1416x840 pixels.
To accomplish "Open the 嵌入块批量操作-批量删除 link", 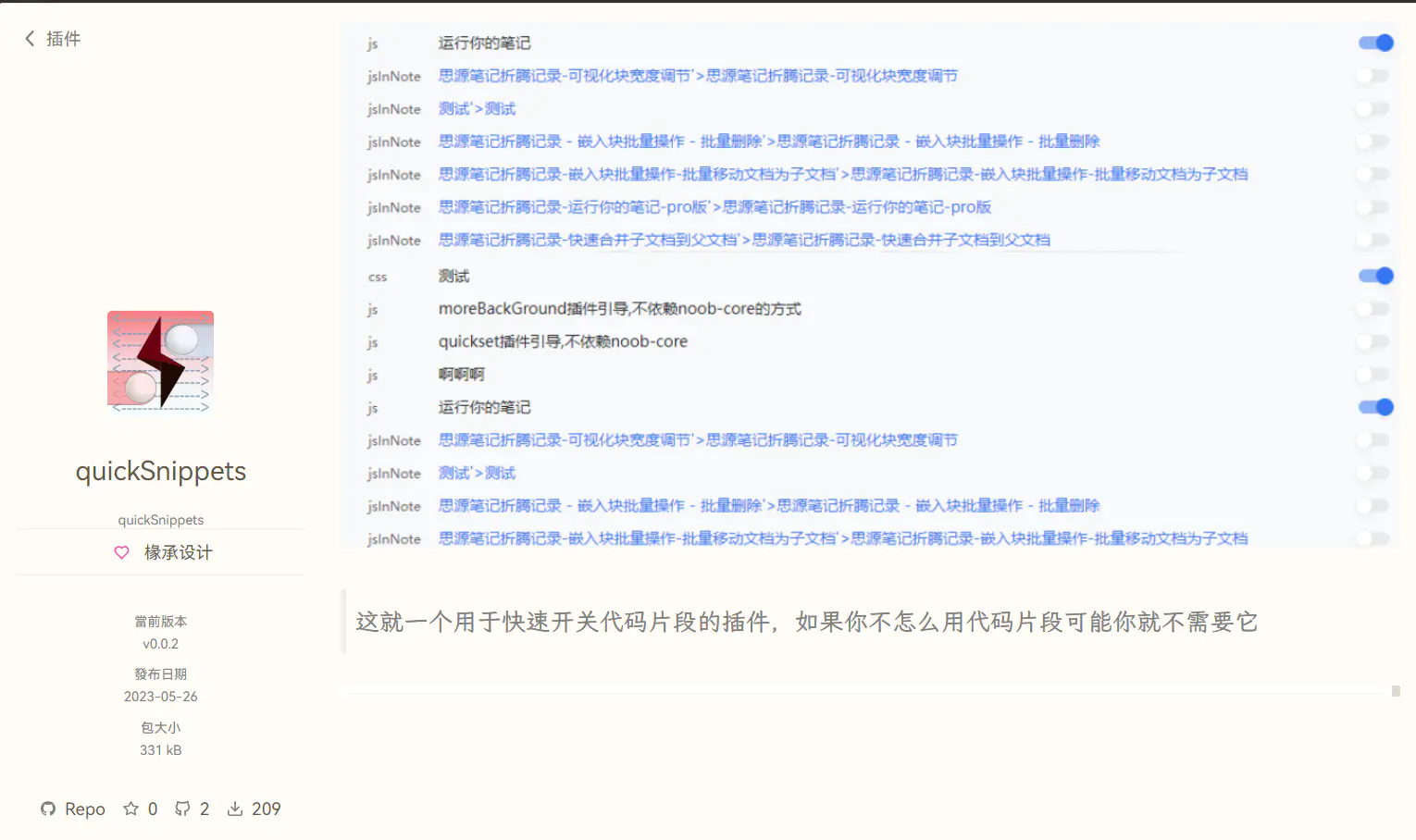I will (x=767, y=141).
